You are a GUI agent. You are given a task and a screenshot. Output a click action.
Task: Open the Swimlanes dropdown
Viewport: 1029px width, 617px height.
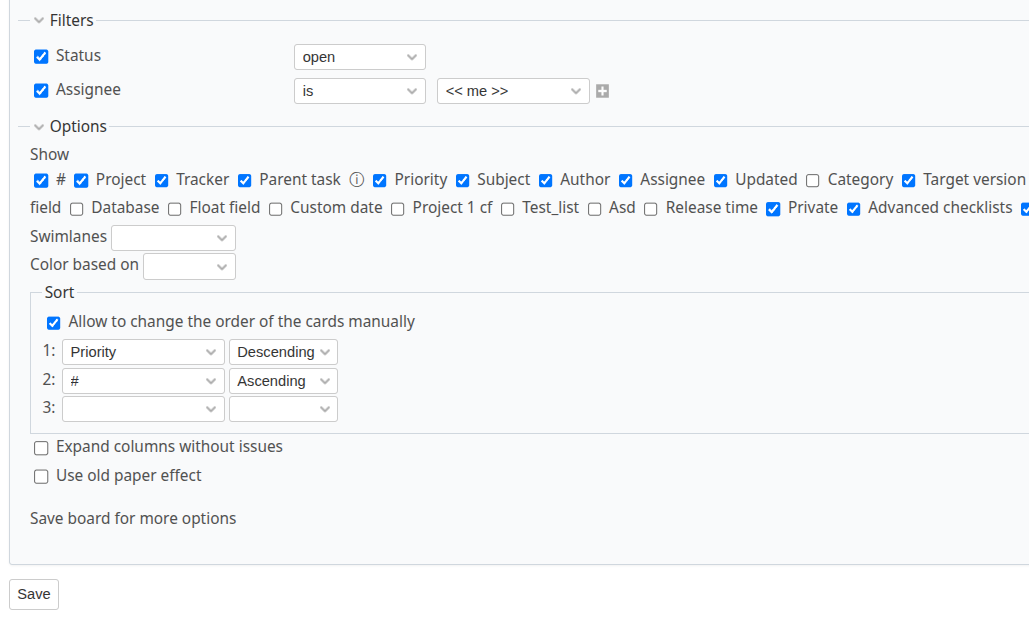[x=173, y=237]
